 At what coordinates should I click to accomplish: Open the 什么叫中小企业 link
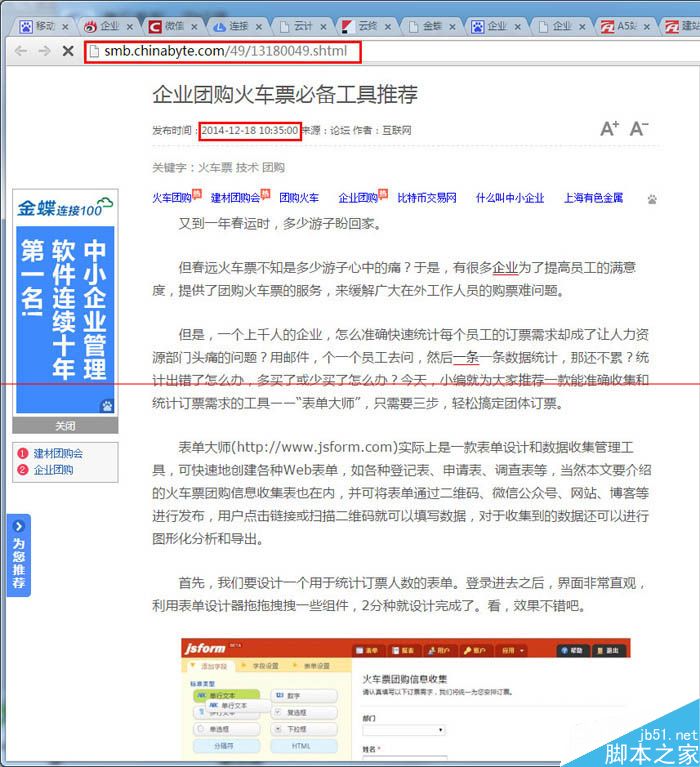509,198
